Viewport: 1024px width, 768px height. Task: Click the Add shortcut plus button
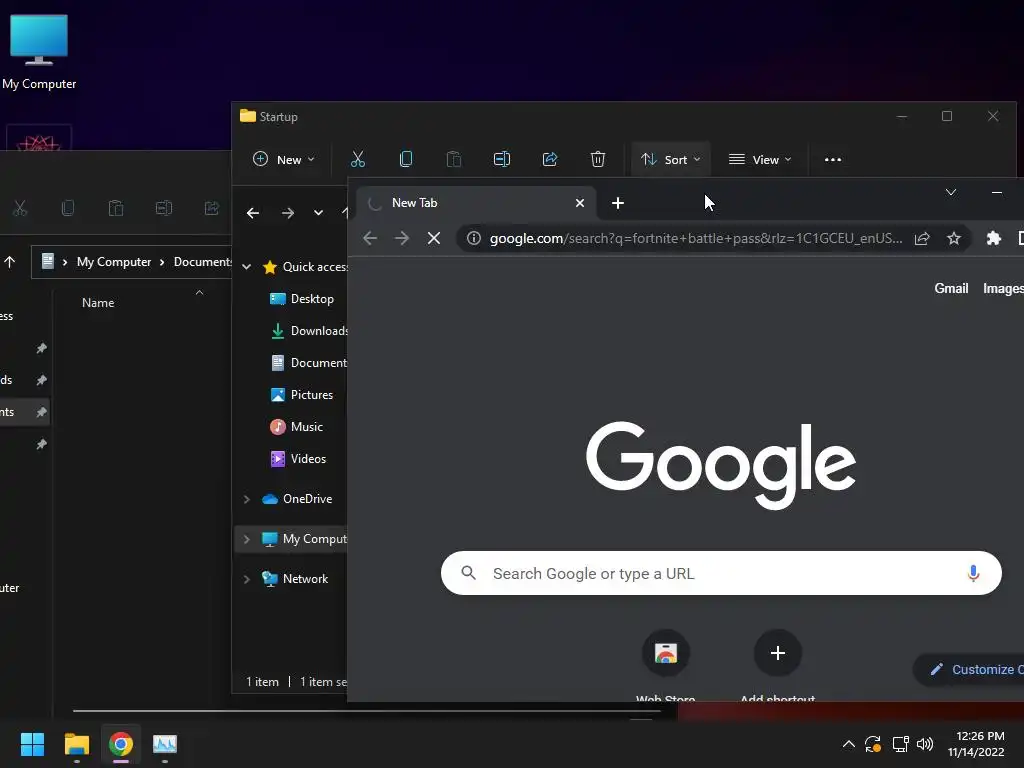click(x=777, y=653)
